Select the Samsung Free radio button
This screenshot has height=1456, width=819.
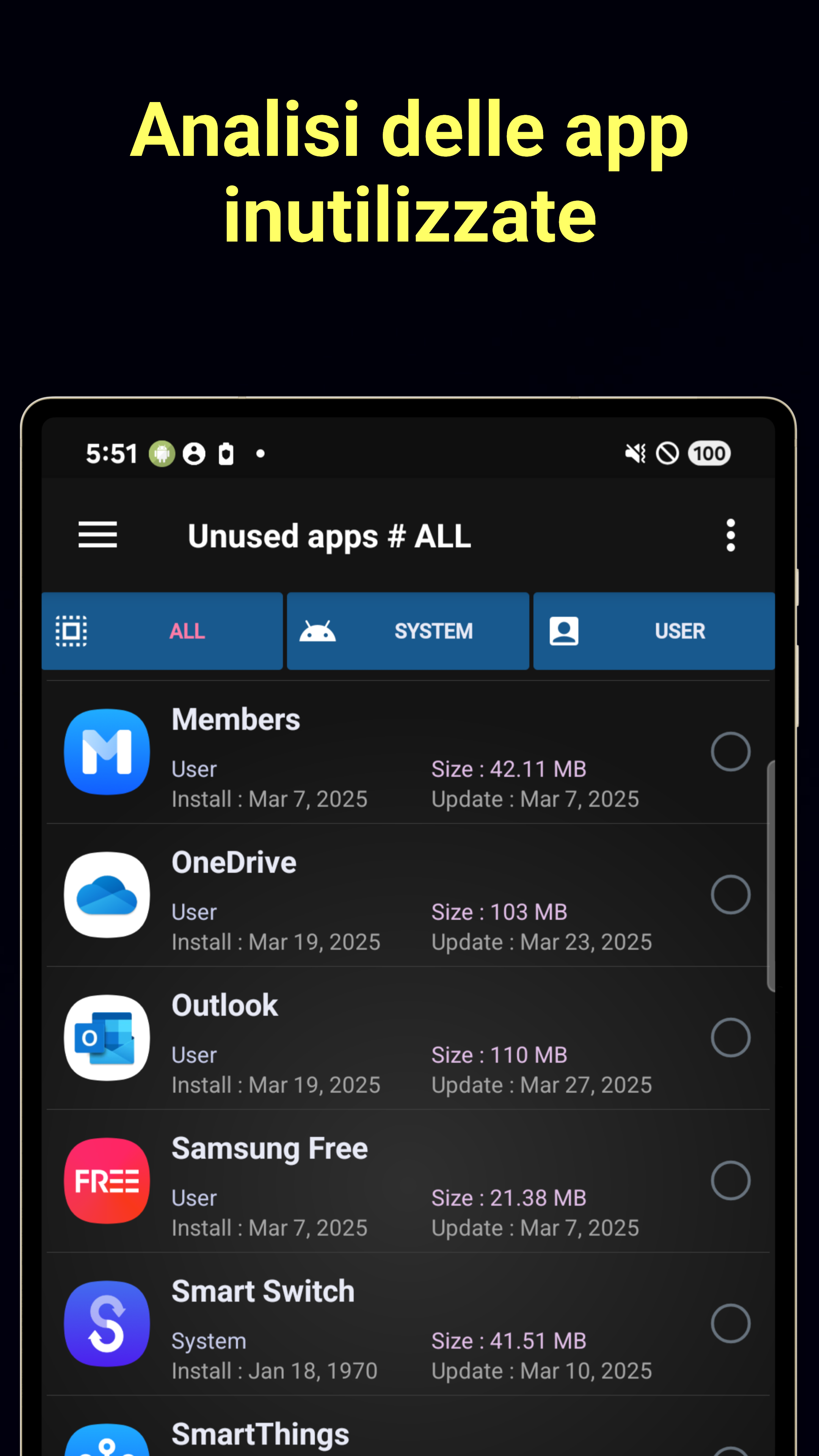[x=730, y=1181]
